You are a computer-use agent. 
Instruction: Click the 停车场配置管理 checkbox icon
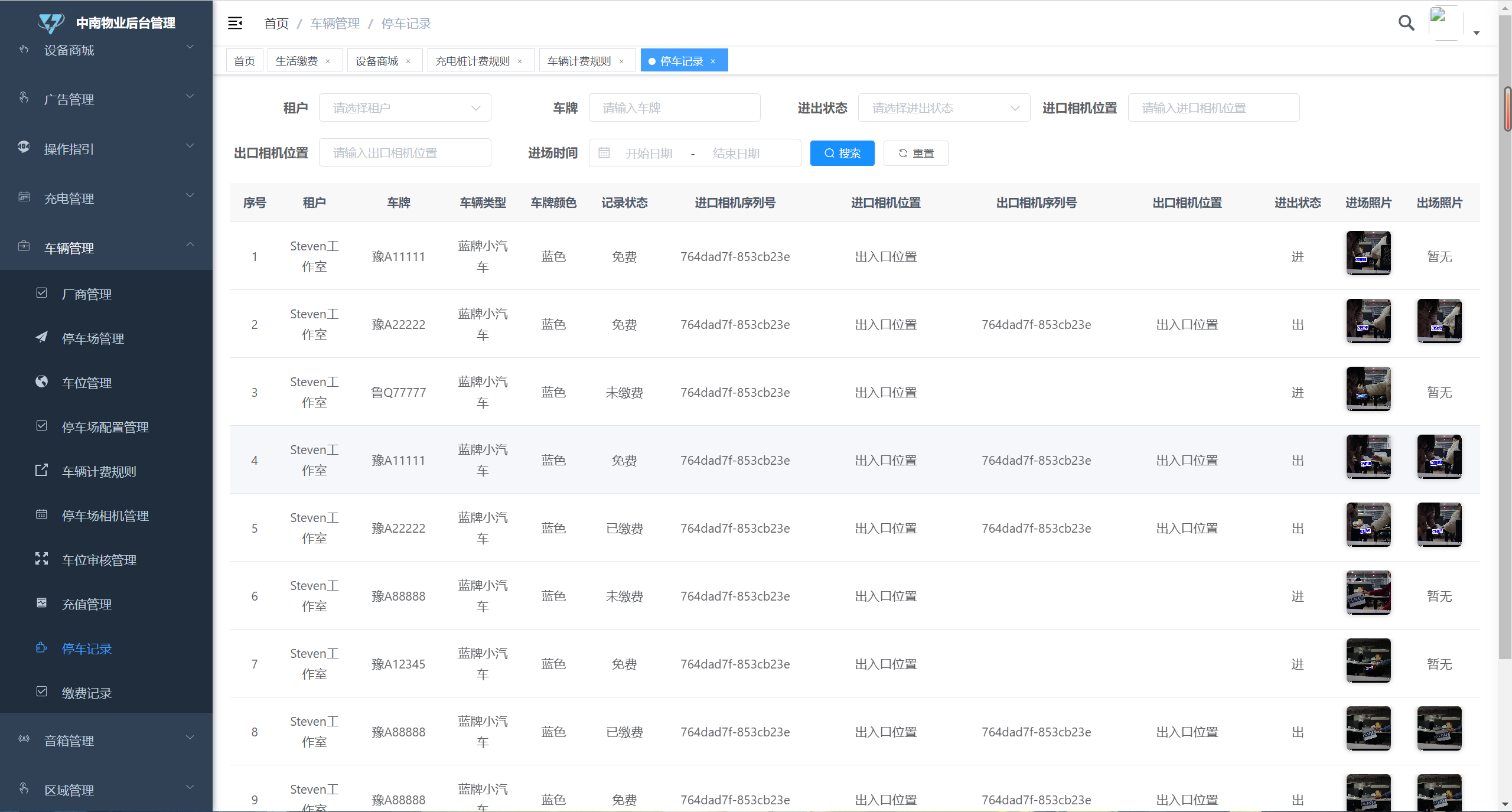click(41, 426)
